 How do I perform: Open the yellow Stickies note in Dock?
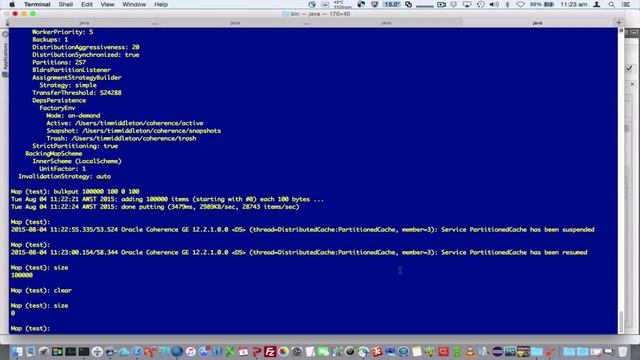coord(416,351)
